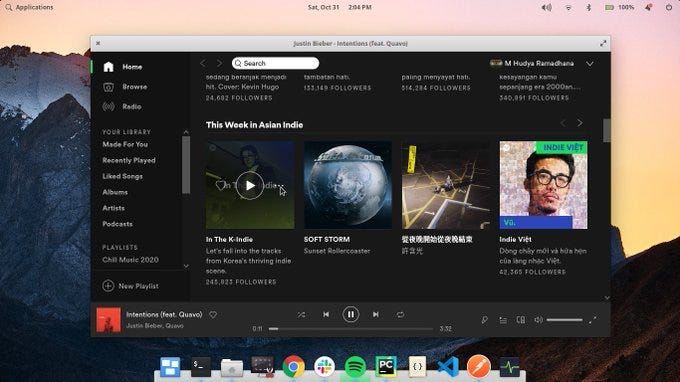Play the In The K-Indie playlist
The width and height of the screenshot is (680, 382).
[x=250, y=186]
